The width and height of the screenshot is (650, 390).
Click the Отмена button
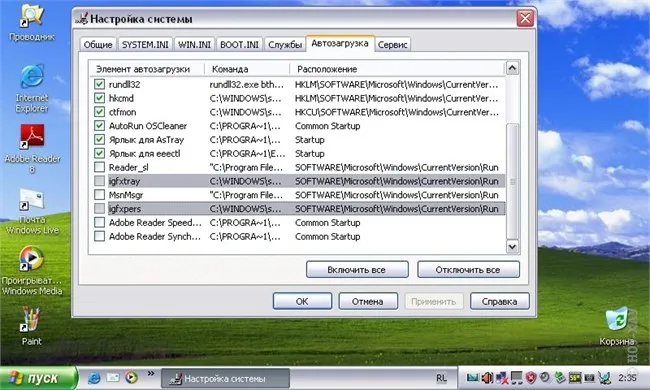(368, 301)
